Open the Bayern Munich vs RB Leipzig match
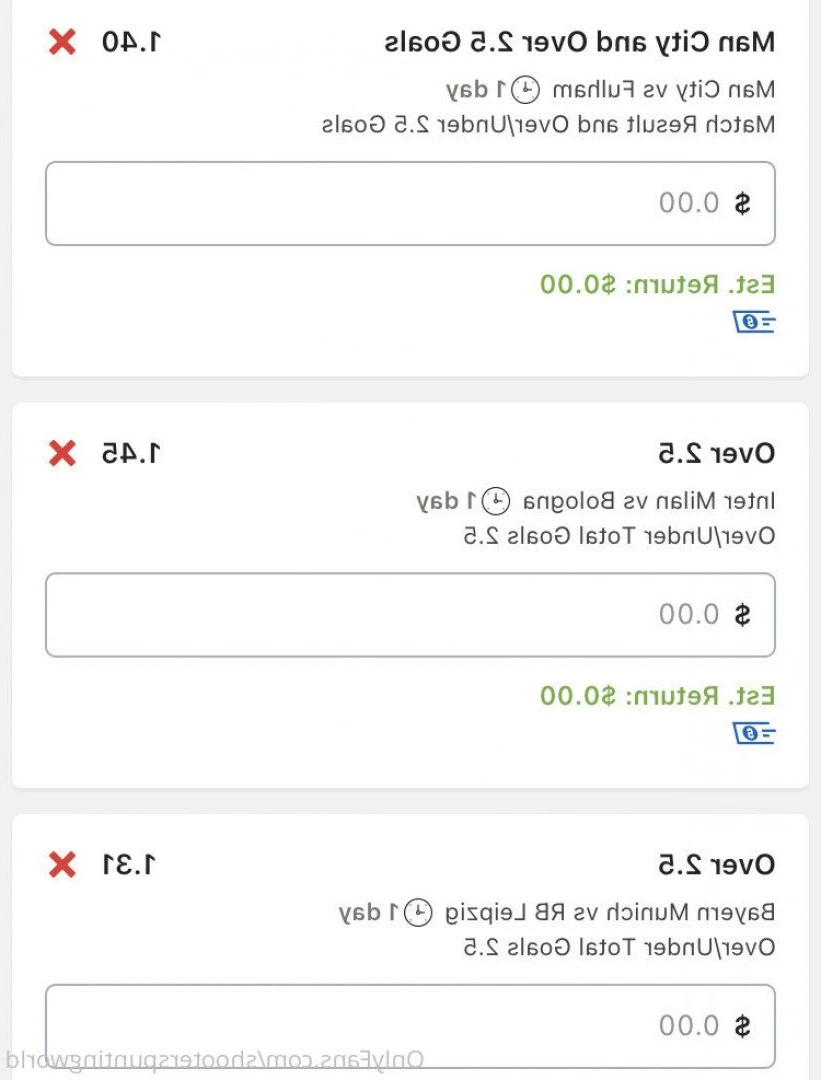The image size is (821, 1080). pyautogui.click(x=610, y=913)
